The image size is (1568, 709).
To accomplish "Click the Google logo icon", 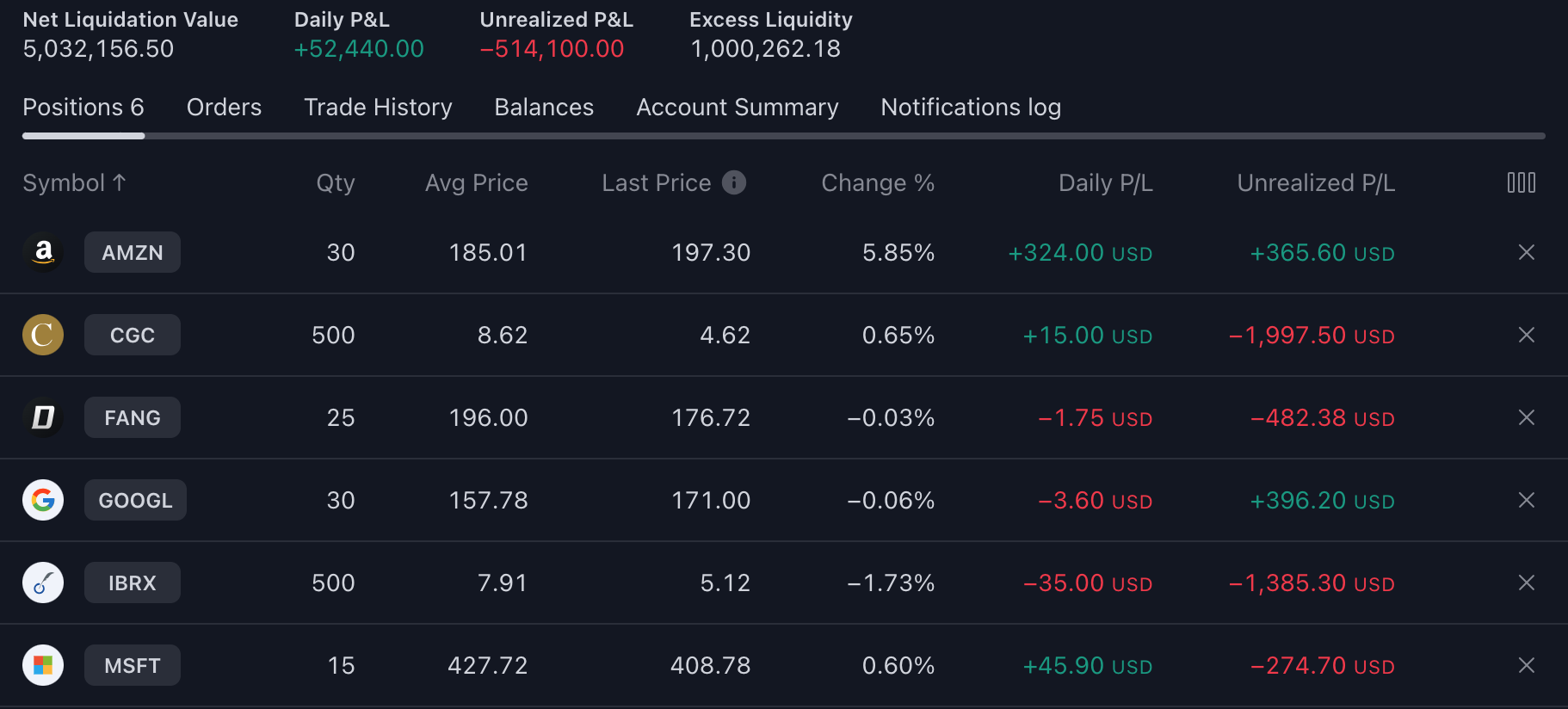I will [43, 500].
